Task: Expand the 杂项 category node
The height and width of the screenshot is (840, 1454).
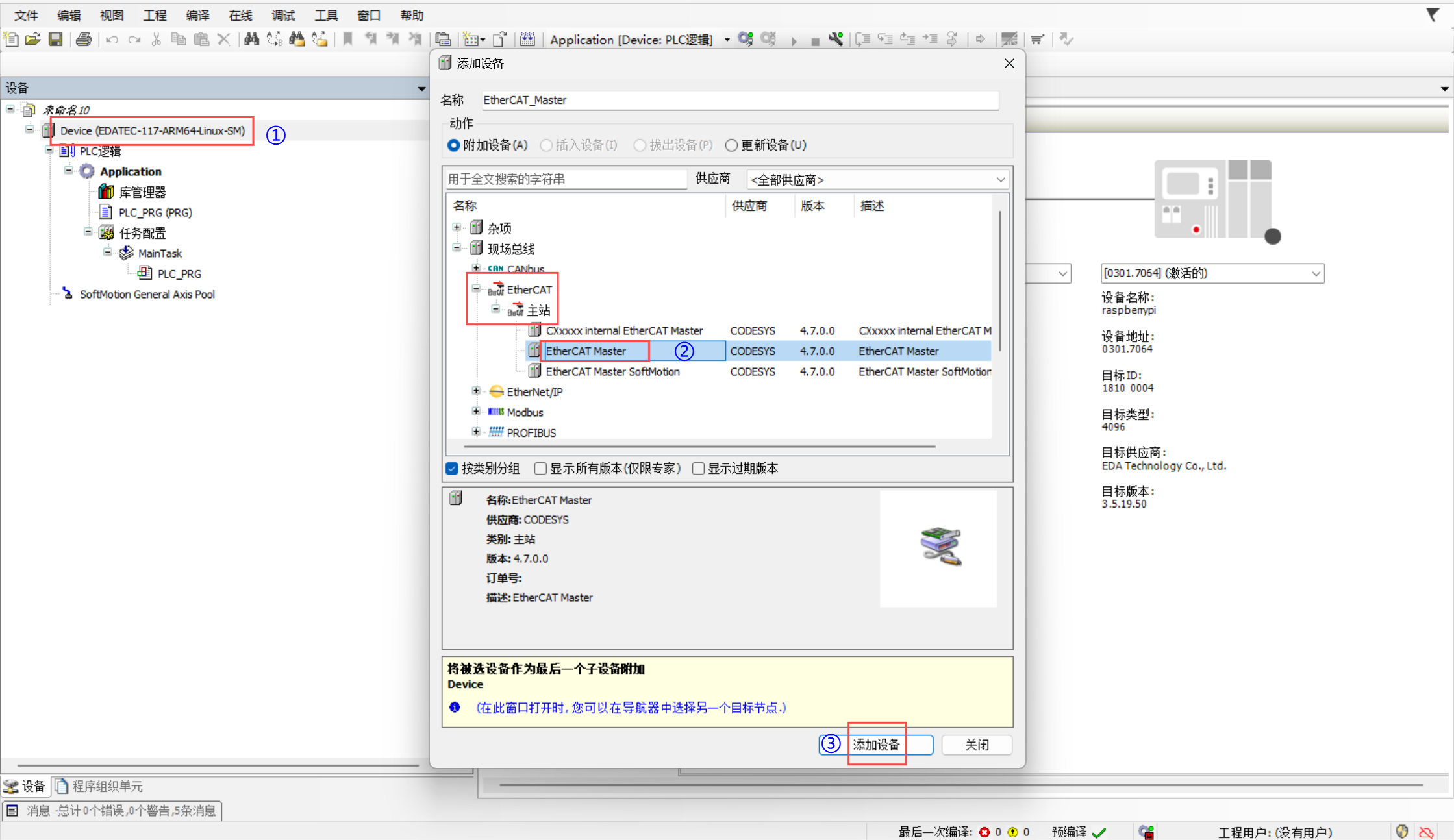Action: (x=457, y=227)
